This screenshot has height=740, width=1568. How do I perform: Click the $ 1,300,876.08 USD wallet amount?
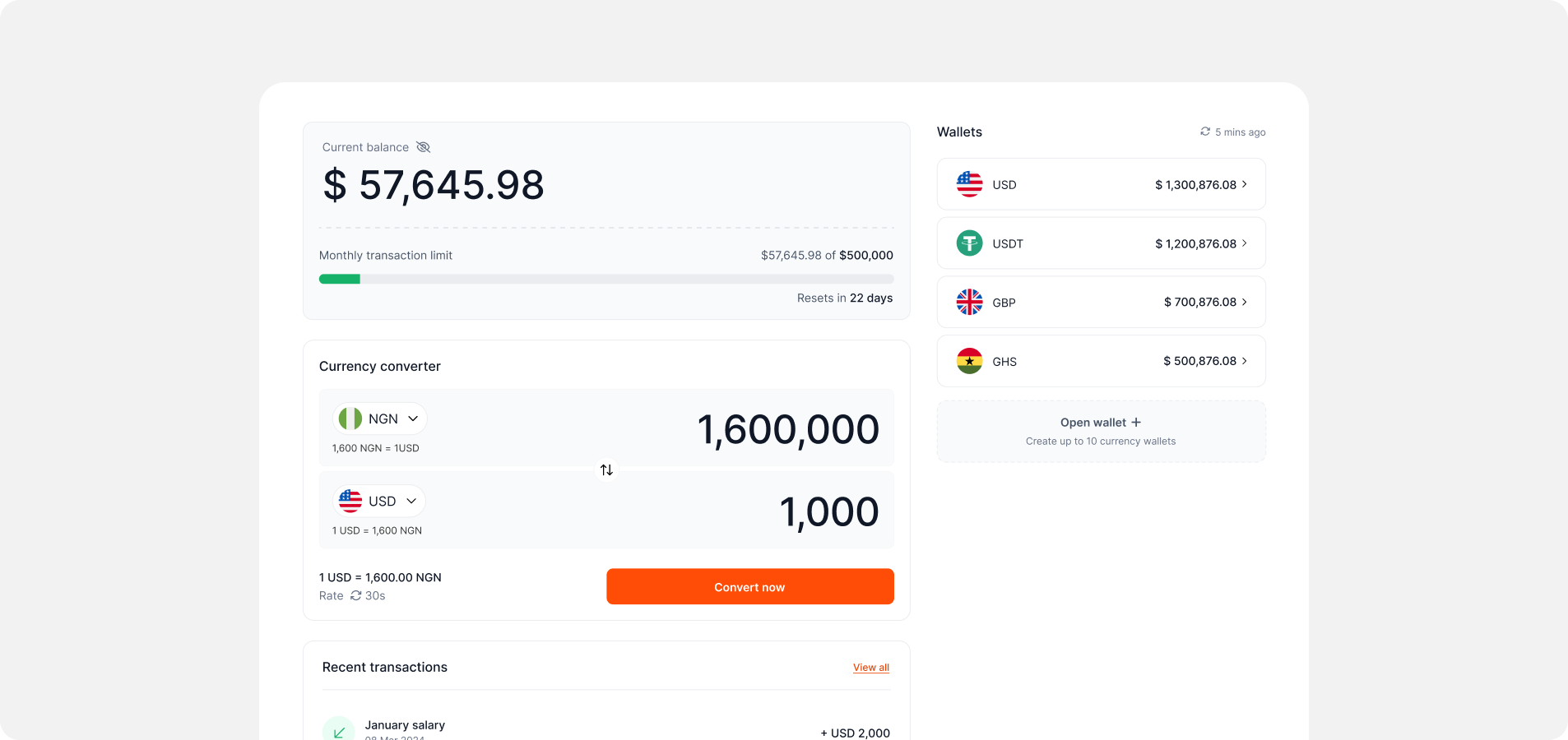click(x=1195, y=185)
